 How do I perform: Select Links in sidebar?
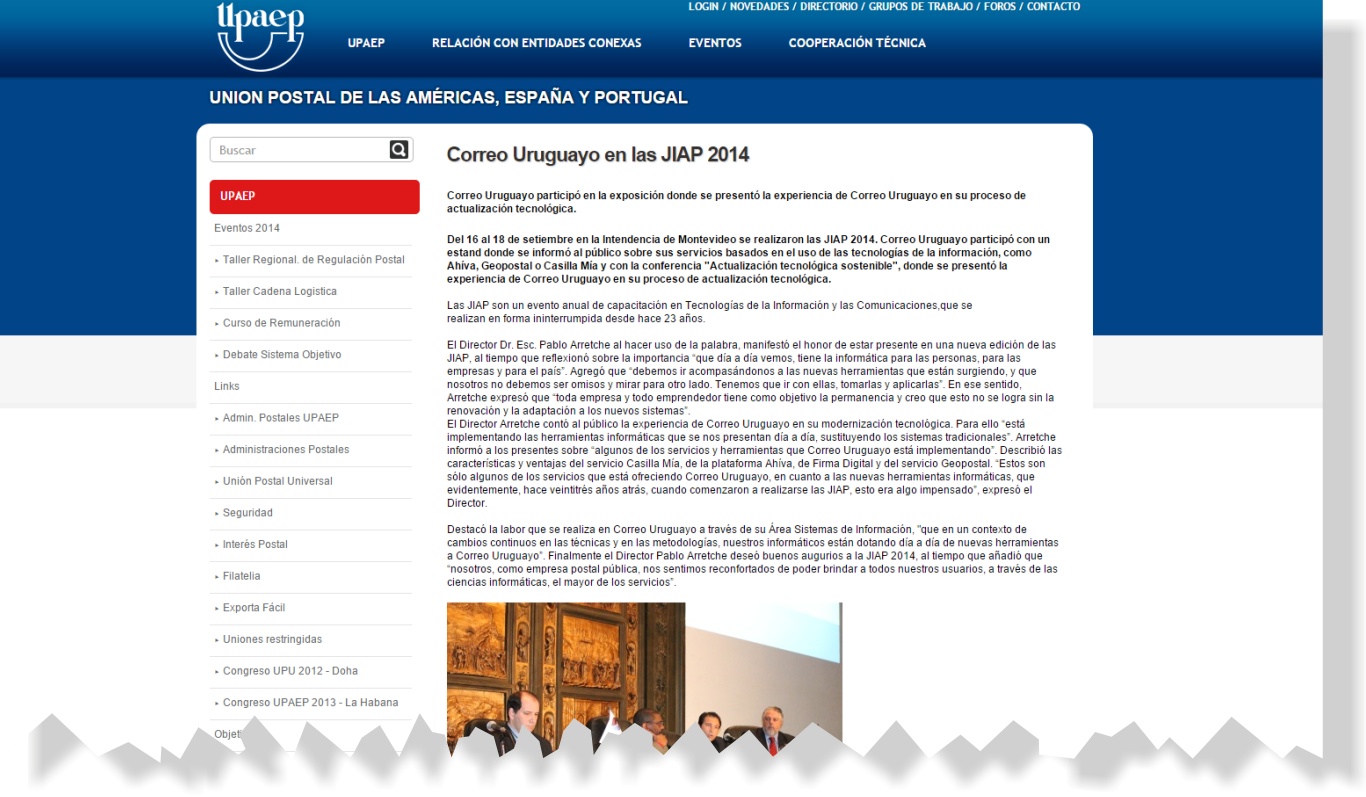point(227,386)
